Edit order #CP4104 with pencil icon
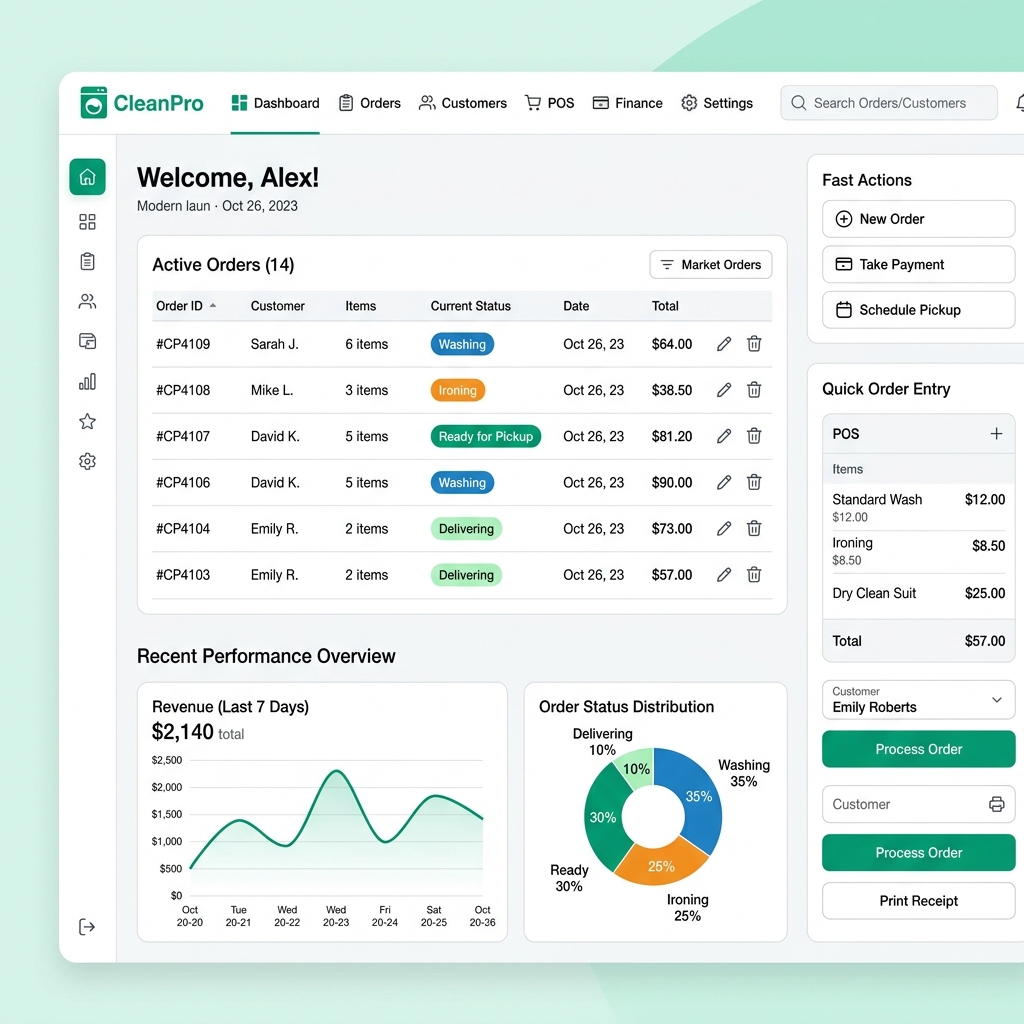Screen dimensions: 1024x1024 point(724,529)
